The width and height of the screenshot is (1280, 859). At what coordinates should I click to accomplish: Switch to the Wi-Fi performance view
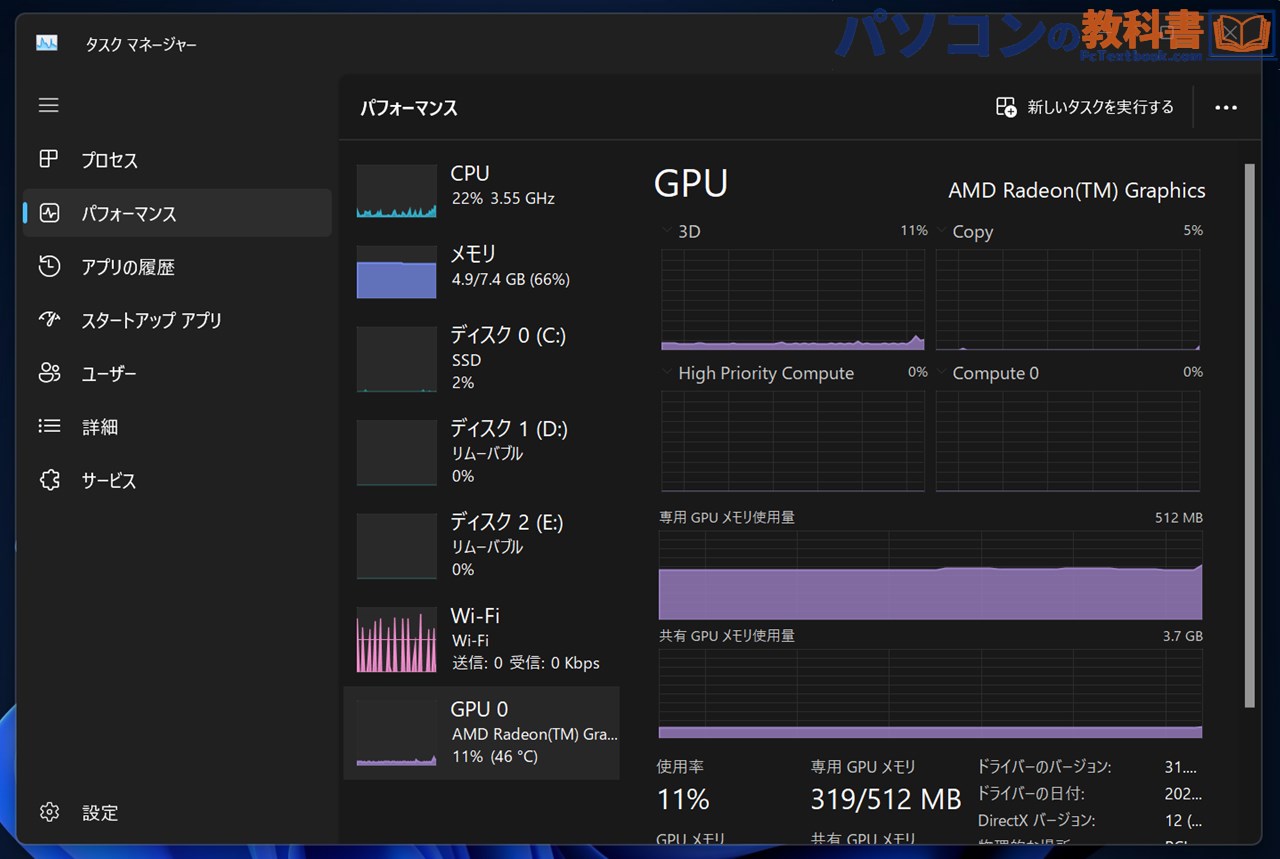[x=480, y=638]
